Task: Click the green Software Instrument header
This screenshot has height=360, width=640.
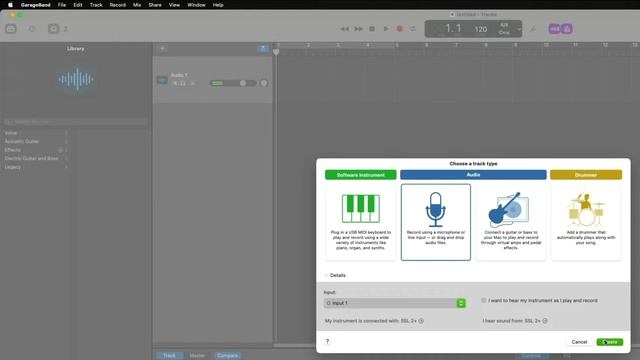Action: click(x=360, y=175)
